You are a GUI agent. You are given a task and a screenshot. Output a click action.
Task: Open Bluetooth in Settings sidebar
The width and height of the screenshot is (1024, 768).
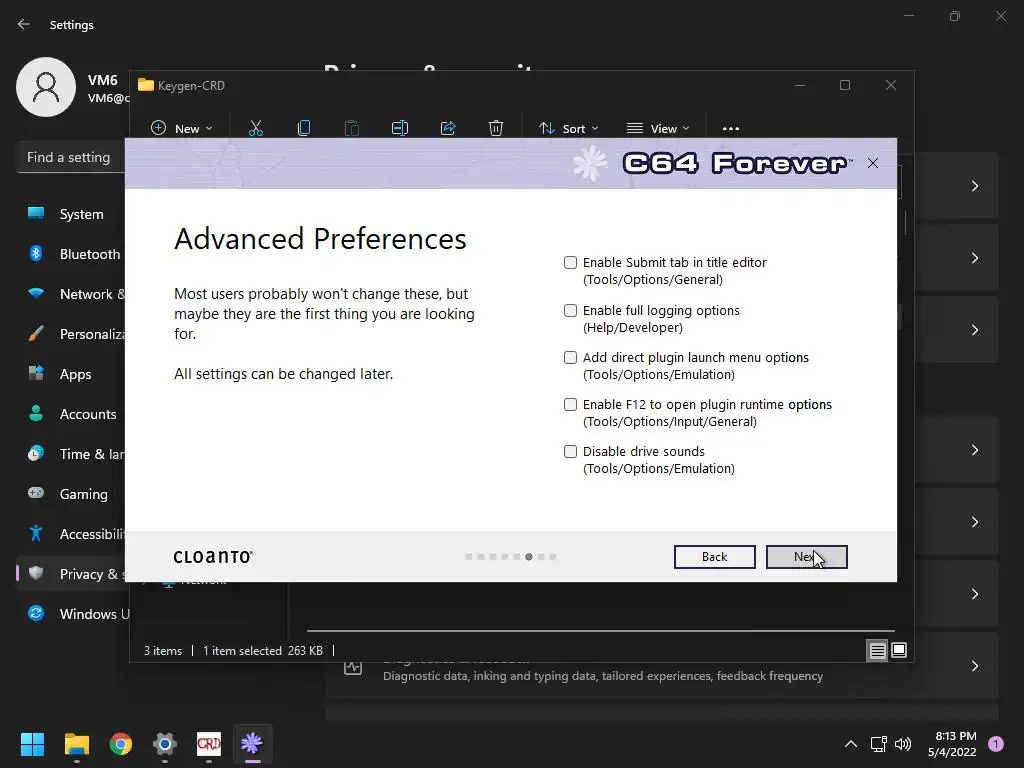coord(72,254)
